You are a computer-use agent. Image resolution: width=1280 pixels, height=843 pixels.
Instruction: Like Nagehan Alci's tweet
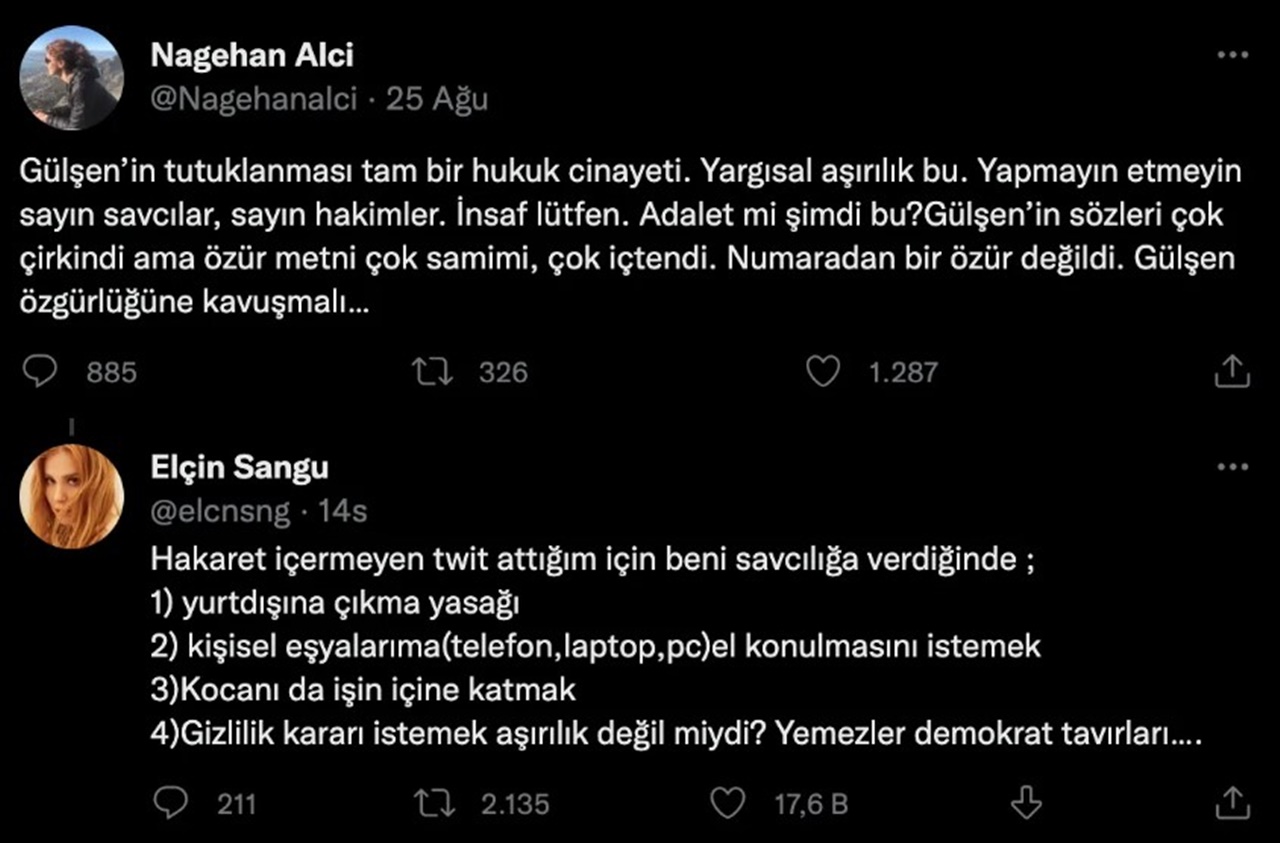coord(822,373)
